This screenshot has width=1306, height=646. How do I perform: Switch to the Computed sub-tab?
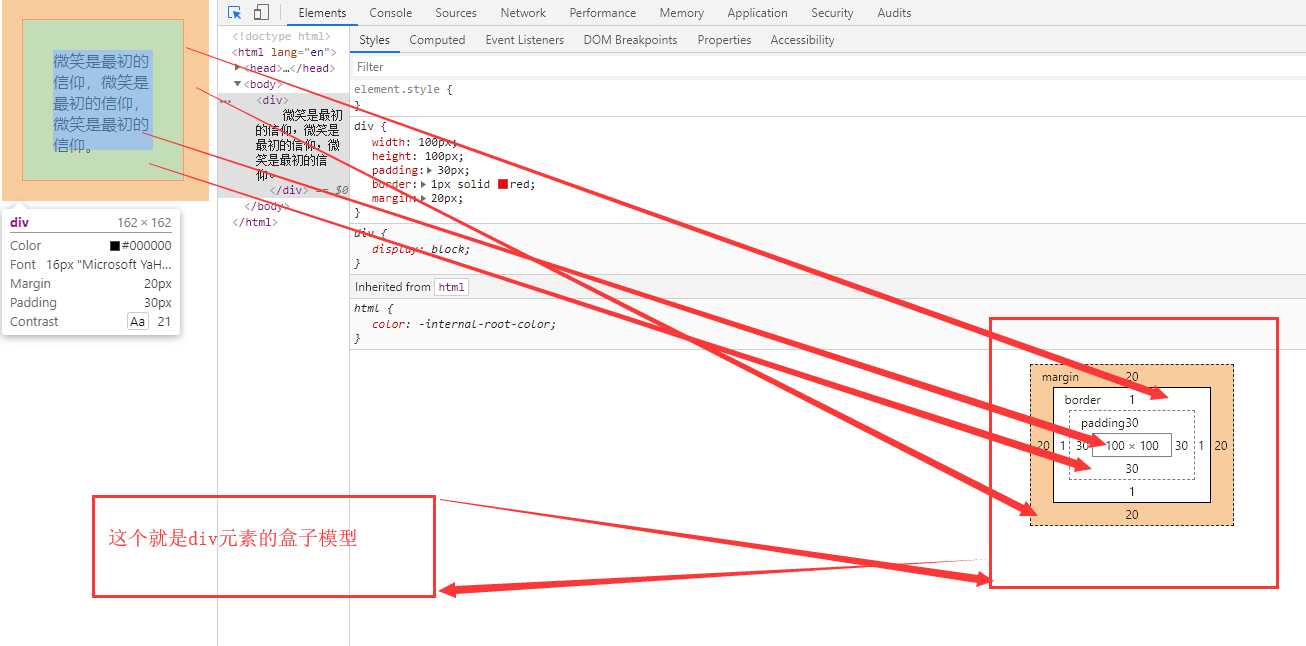(437, 40)
